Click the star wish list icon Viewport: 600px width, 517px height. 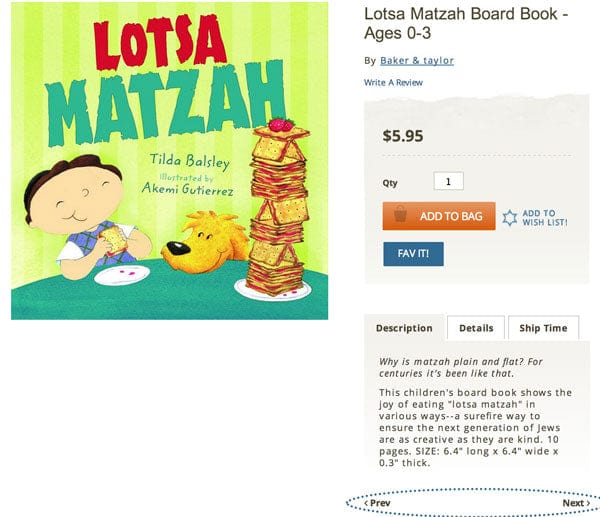point(509,217)
